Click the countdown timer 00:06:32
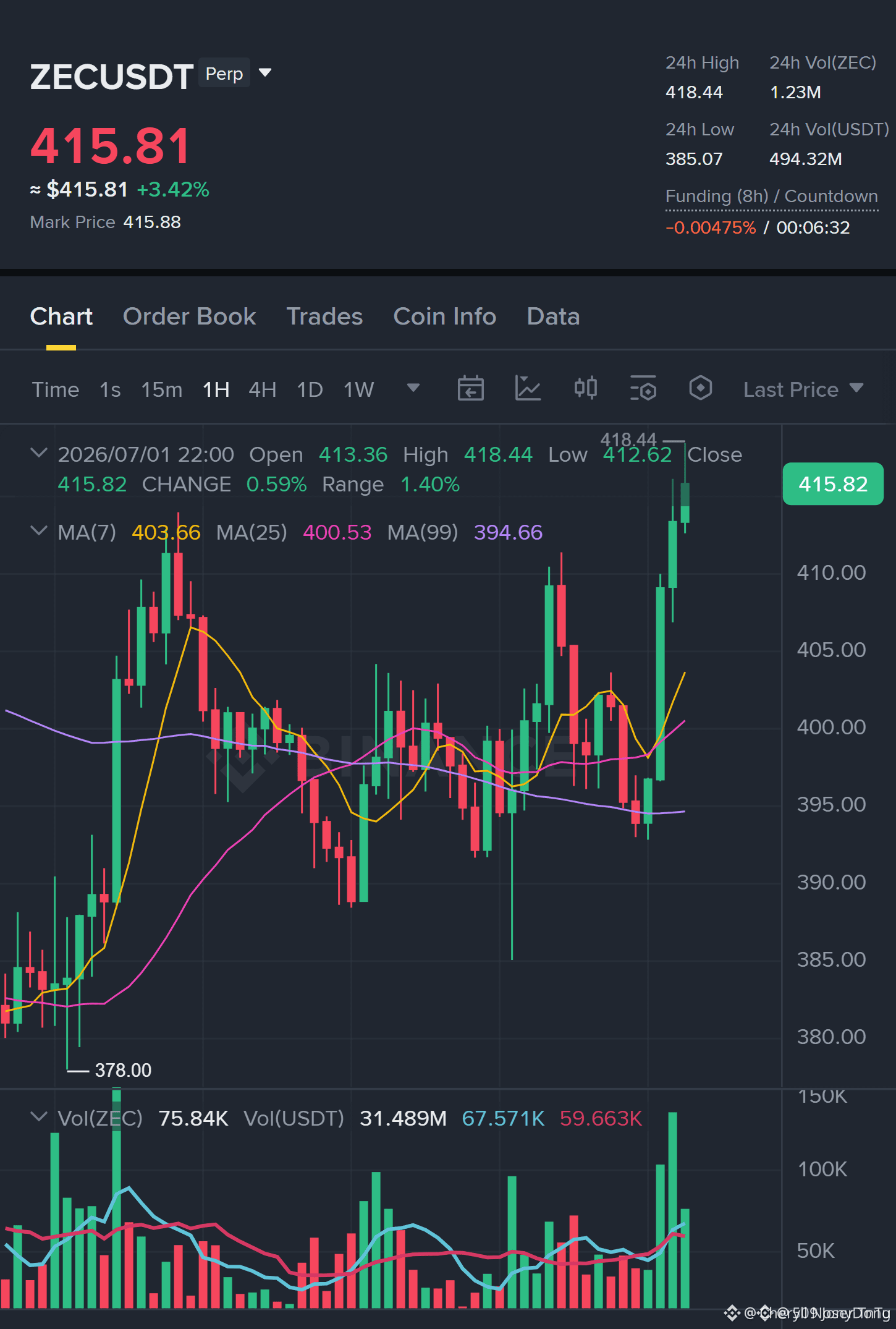The width and height of the screenshot is (896, 1329). pos(813,227)
